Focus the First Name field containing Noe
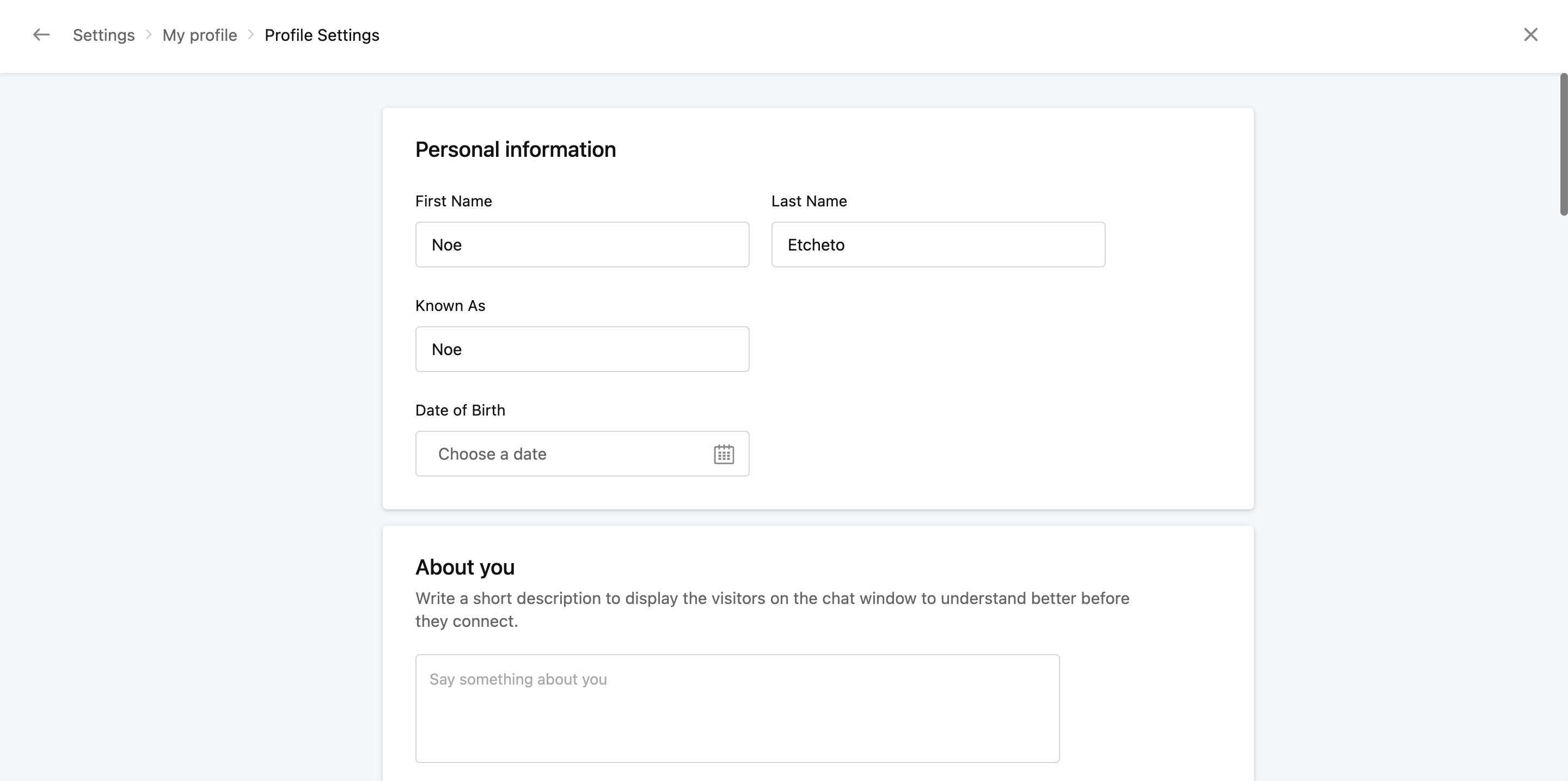The height and width of the screenshot is (781, 1568). (x=582, y=245)
